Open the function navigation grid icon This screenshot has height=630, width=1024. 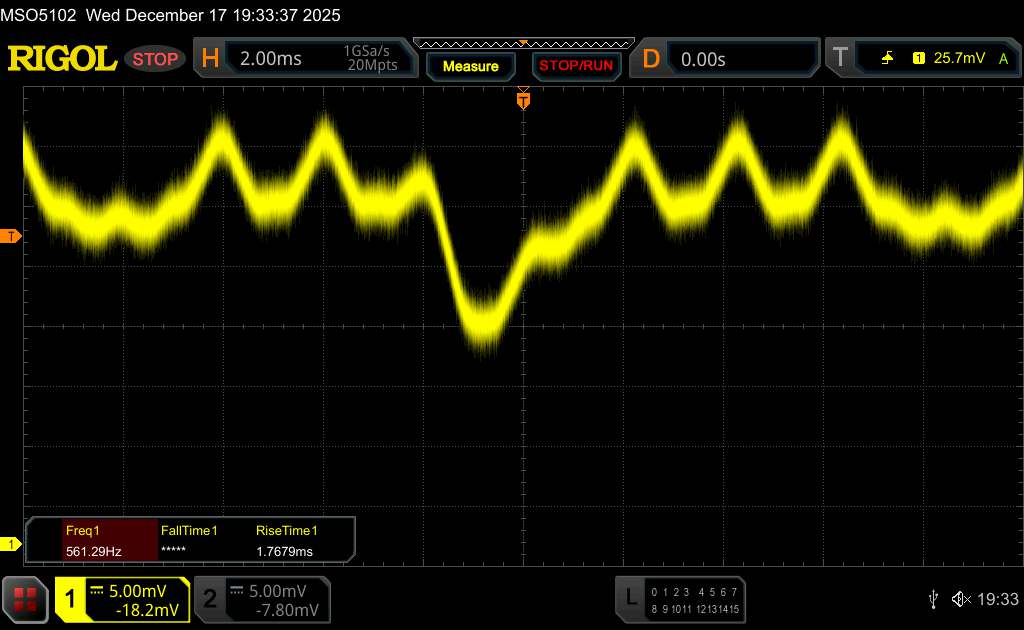(26, 598)
